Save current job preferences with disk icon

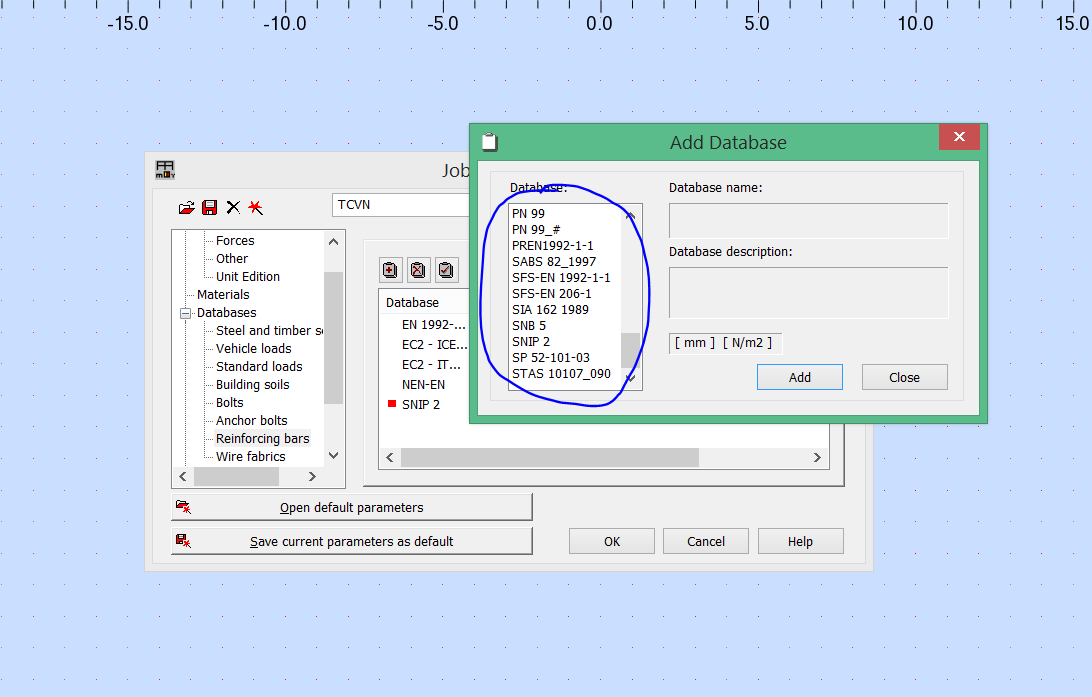209,207
